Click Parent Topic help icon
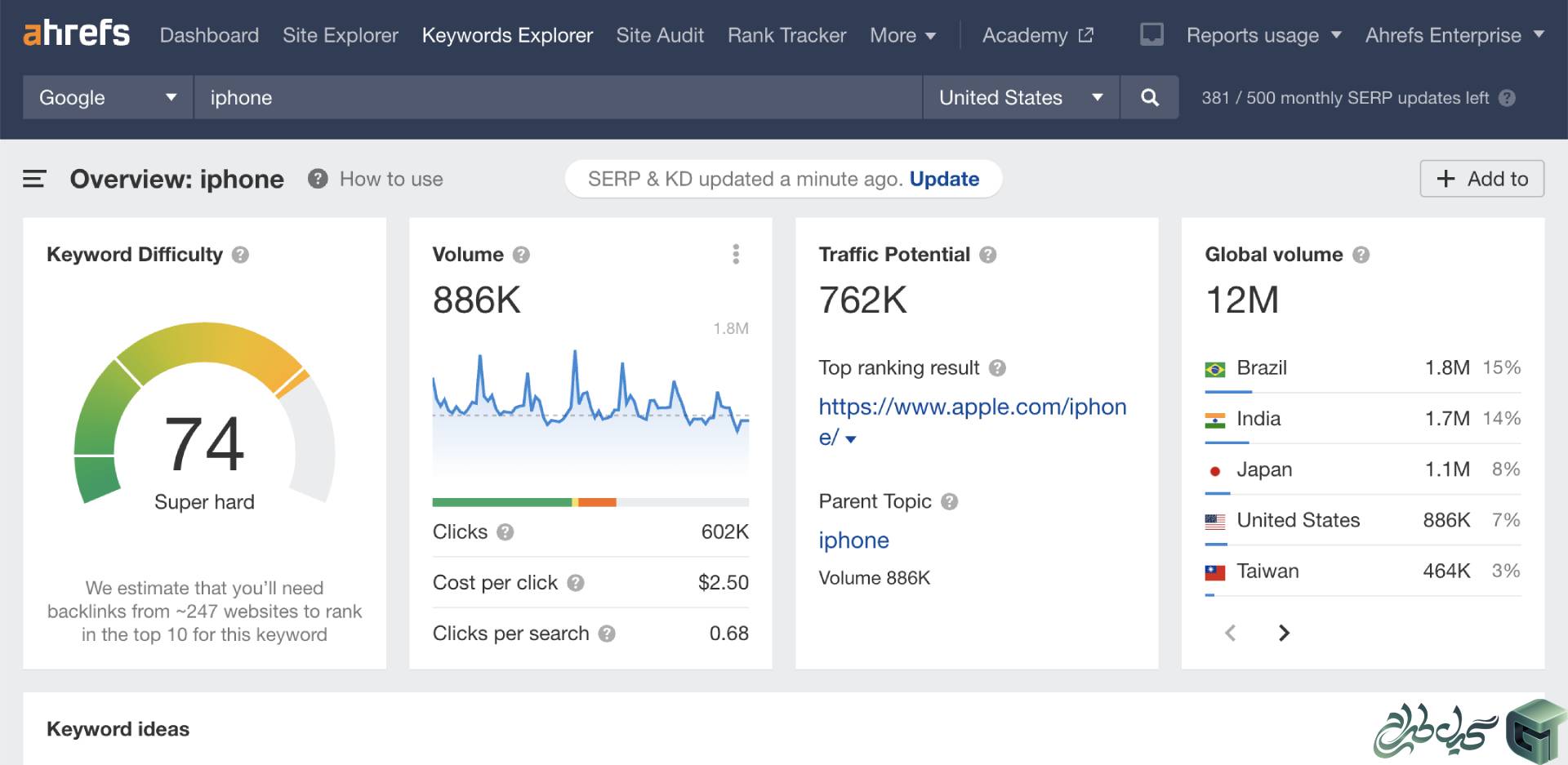Viewport: 1568px width, 765px height. [x=949, y=501]
